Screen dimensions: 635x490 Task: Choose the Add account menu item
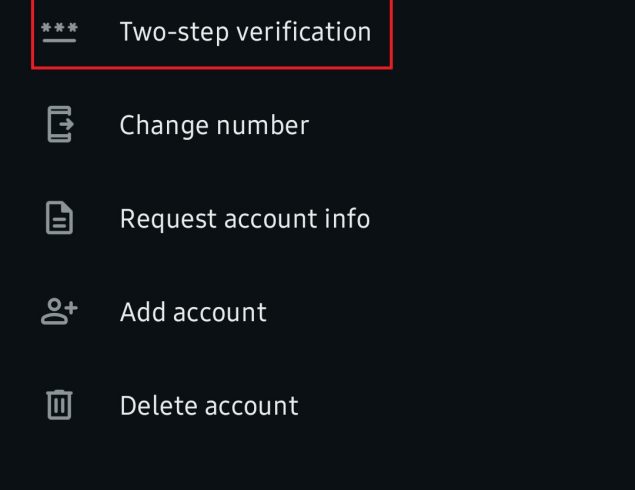[x=318, y=312]
